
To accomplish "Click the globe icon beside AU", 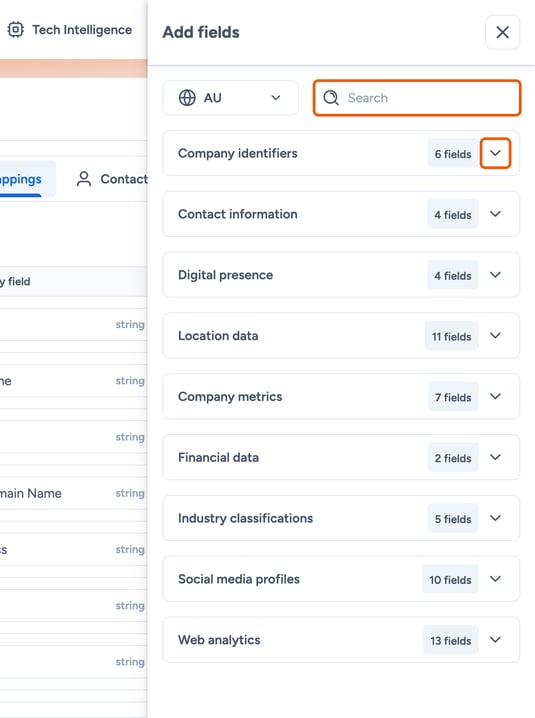I will pyautogui.click(x=187, y=98).
